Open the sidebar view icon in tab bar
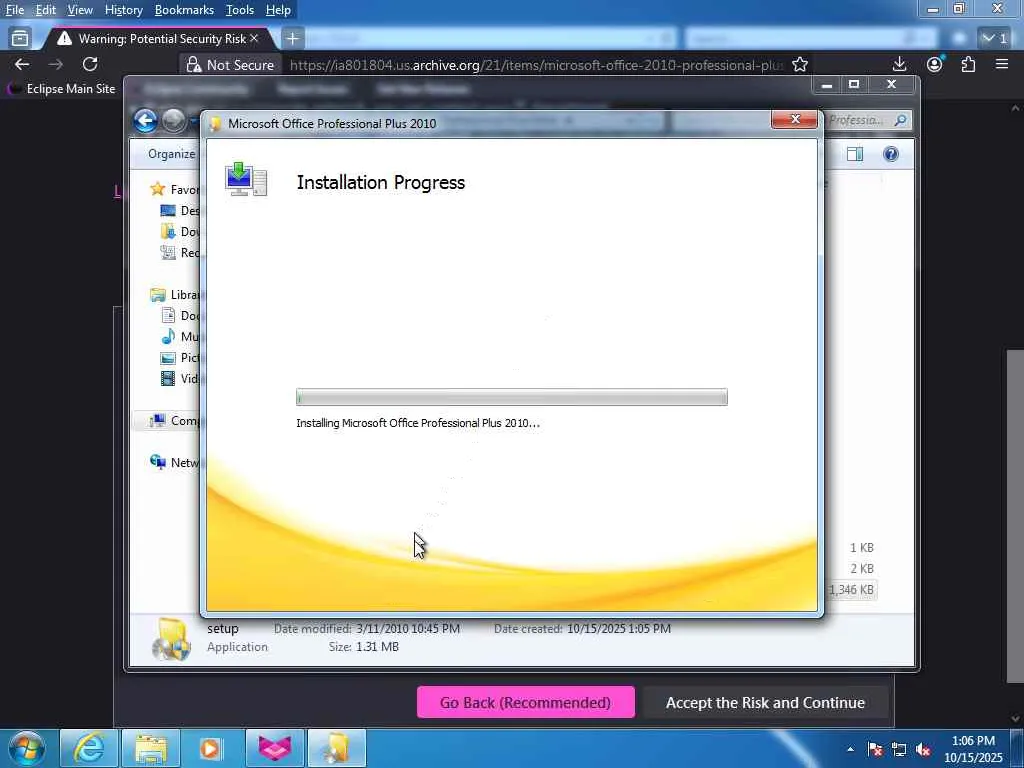 20,39
